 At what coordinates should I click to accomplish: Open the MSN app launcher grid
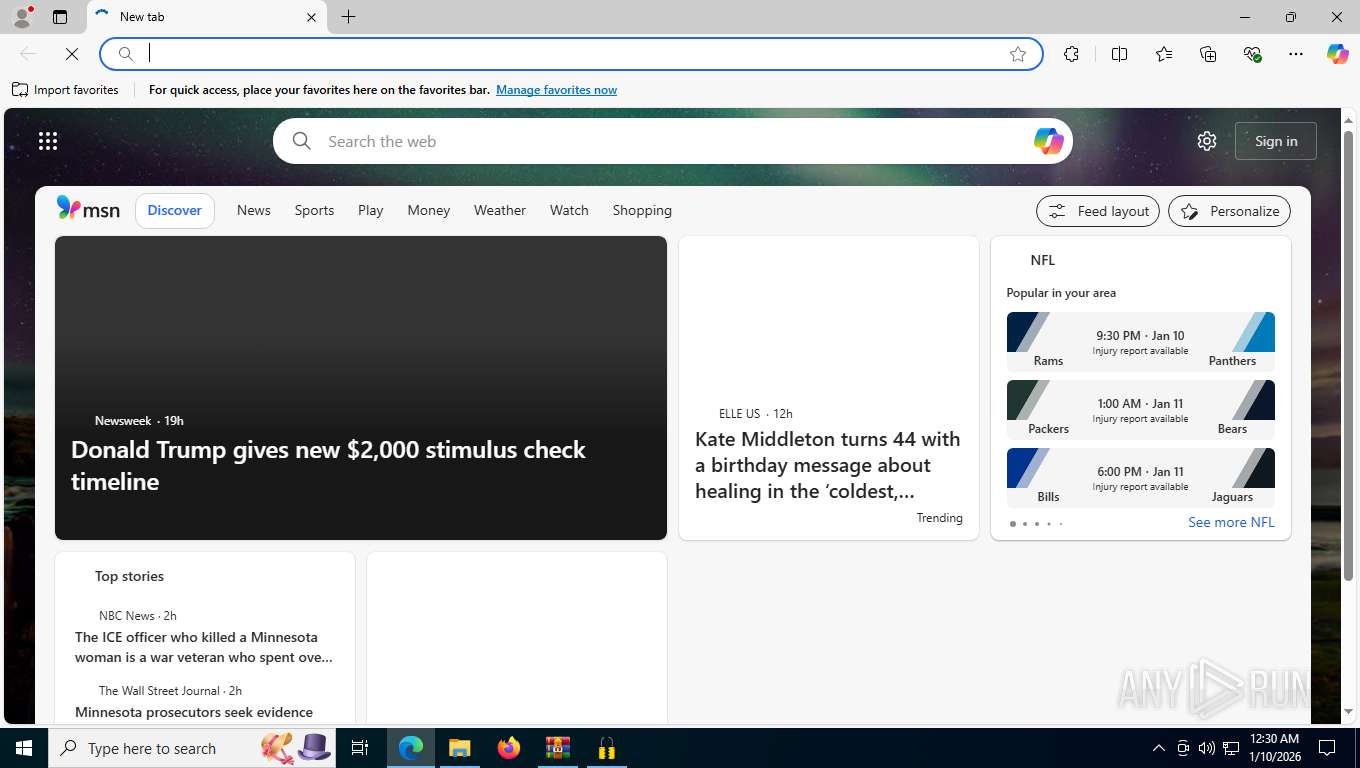(x=48, y=141)
